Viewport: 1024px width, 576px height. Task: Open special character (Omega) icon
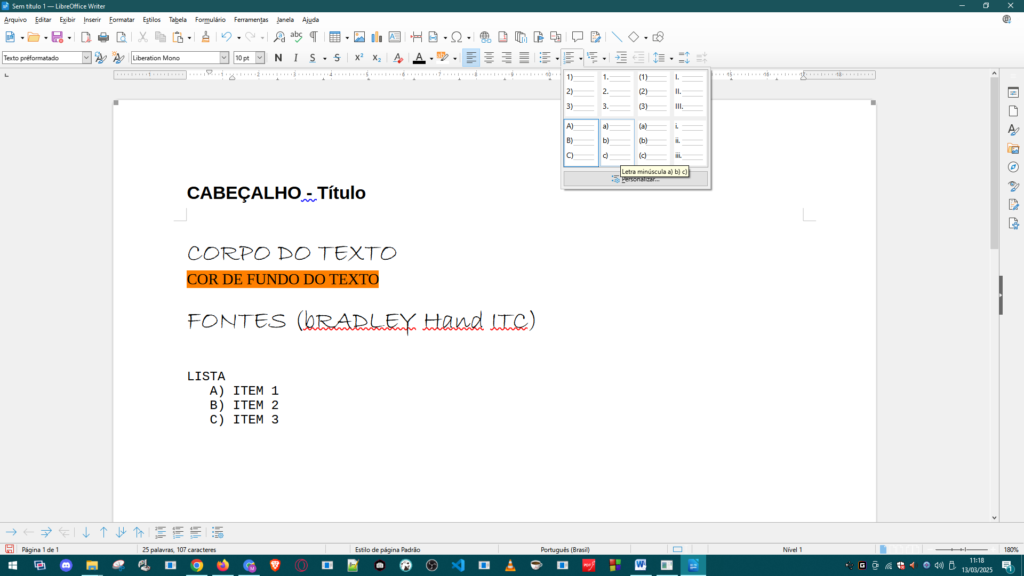456,37
